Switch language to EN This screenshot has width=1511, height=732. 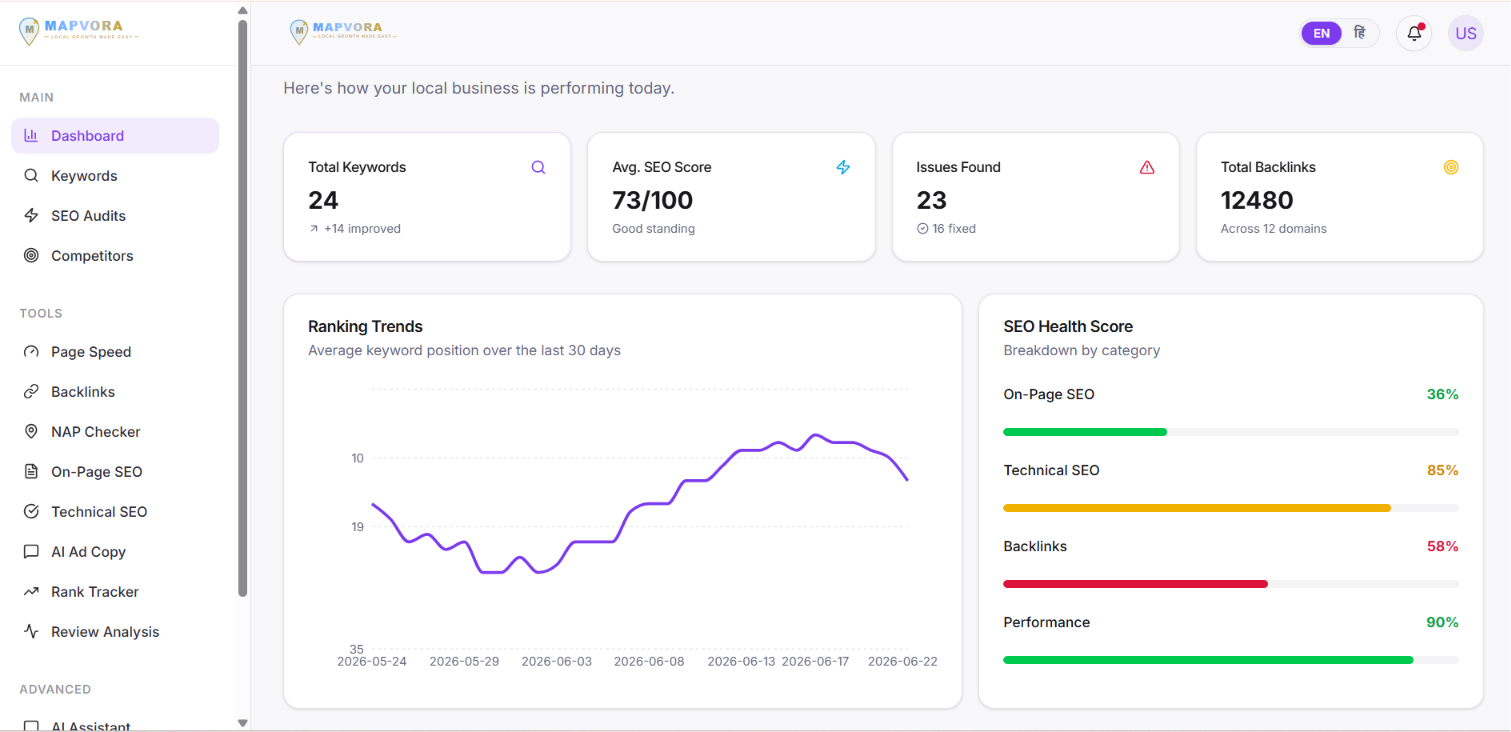[1321, 33]
